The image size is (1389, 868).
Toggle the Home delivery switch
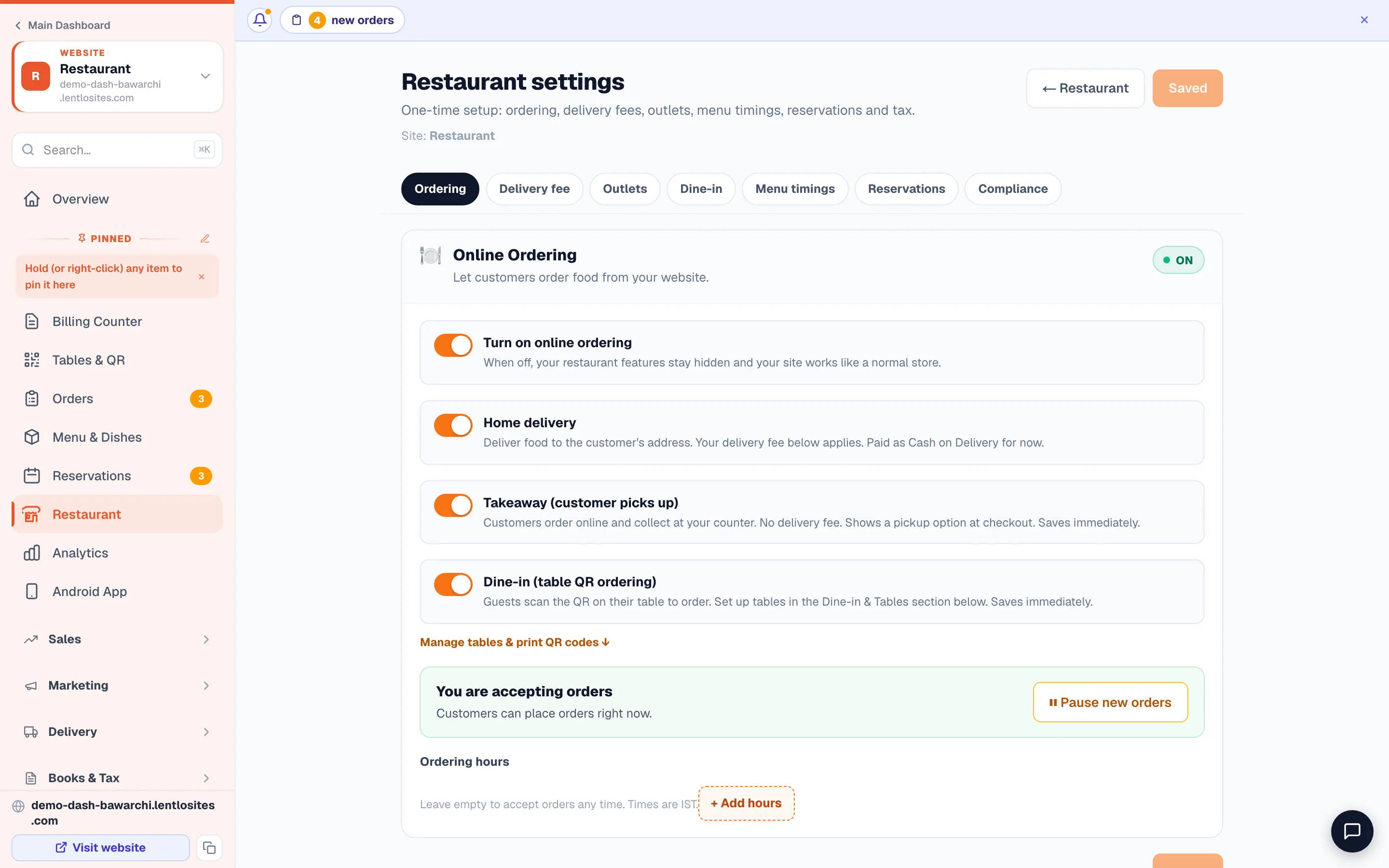(453, 425)
